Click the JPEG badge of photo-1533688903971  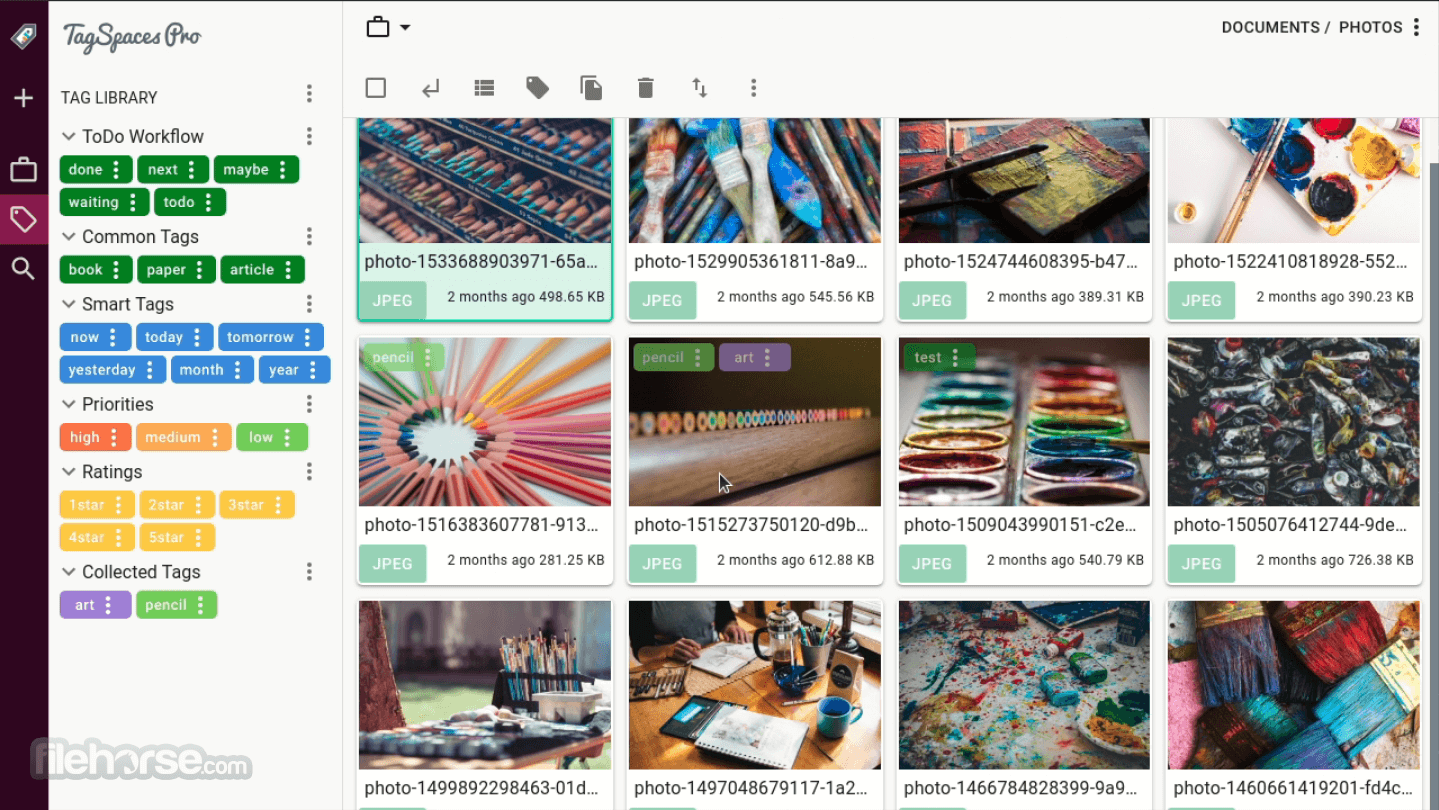tap(392, 299)
